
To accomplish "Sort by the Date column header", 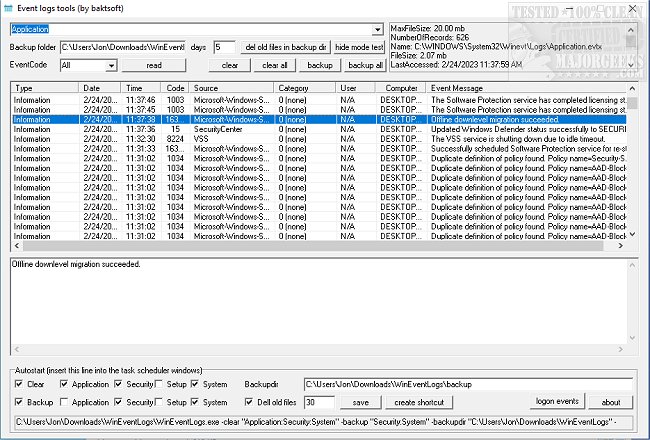I will (x=99, y=88).
